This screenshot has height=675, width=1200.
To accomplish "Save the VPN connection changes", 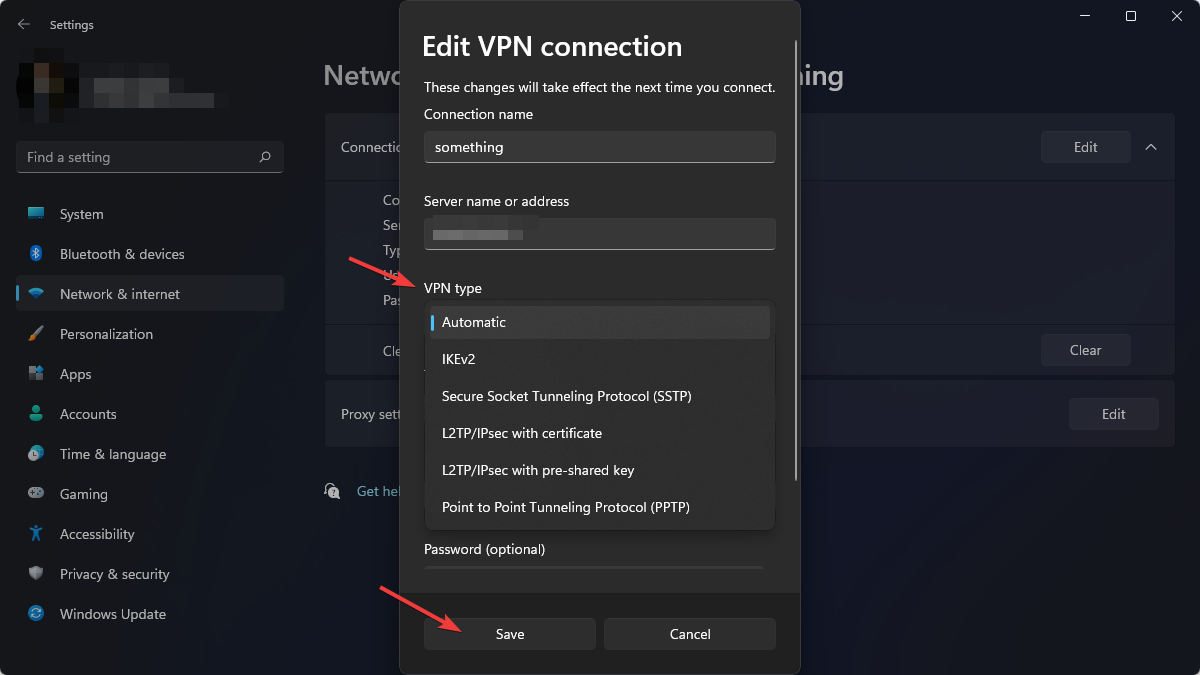I will pos(509,634).
